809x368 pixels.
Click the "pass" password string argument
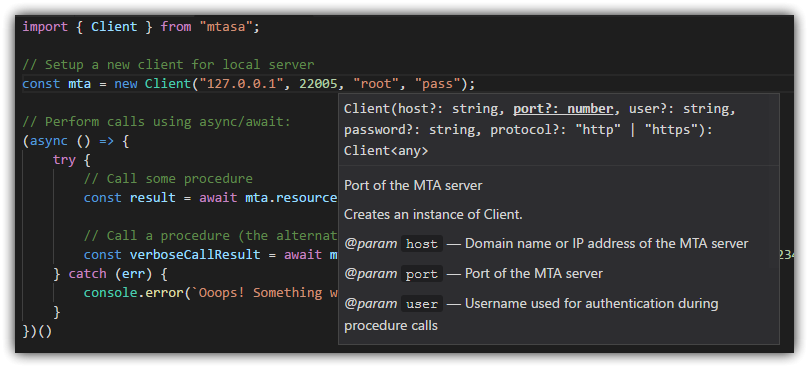tap(438, 84)
